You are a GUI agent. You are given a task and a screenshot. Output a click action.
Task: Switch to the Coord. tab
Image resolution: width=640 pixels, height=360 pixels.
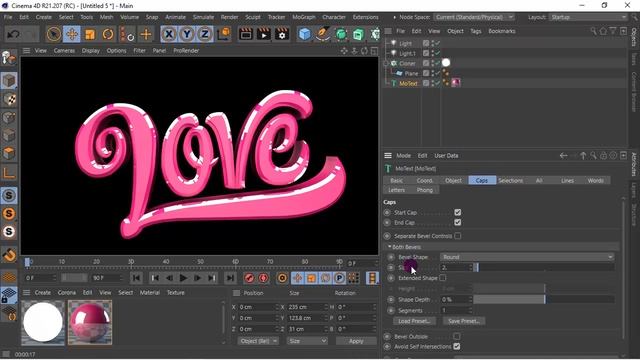[424, 180]
